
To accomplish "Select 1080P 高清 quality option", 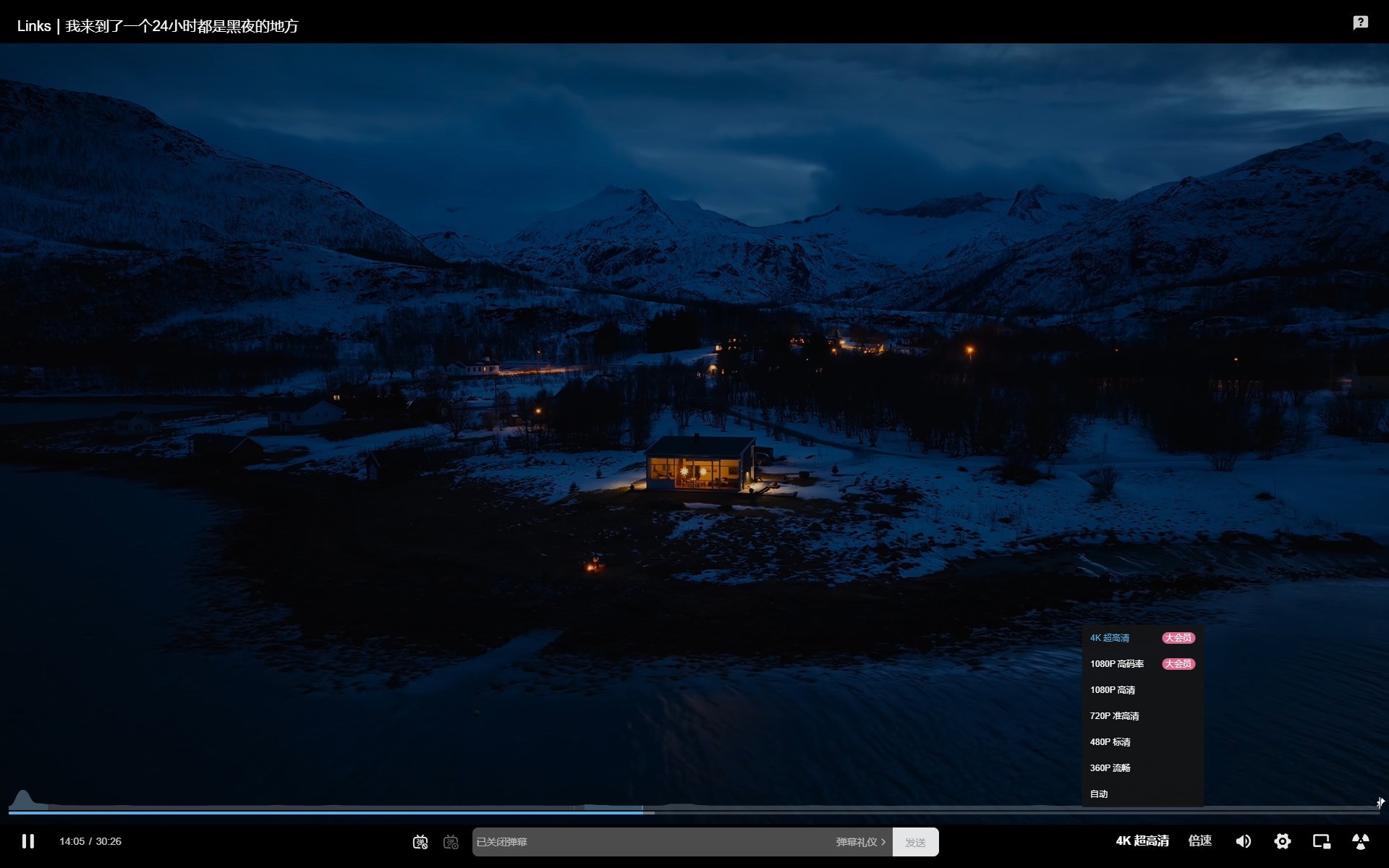I will (1113, 690).
